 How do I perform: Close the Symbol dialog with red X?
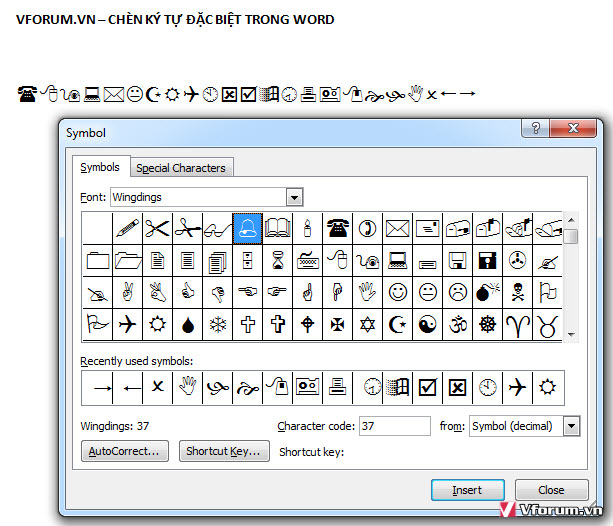point(573,127)
